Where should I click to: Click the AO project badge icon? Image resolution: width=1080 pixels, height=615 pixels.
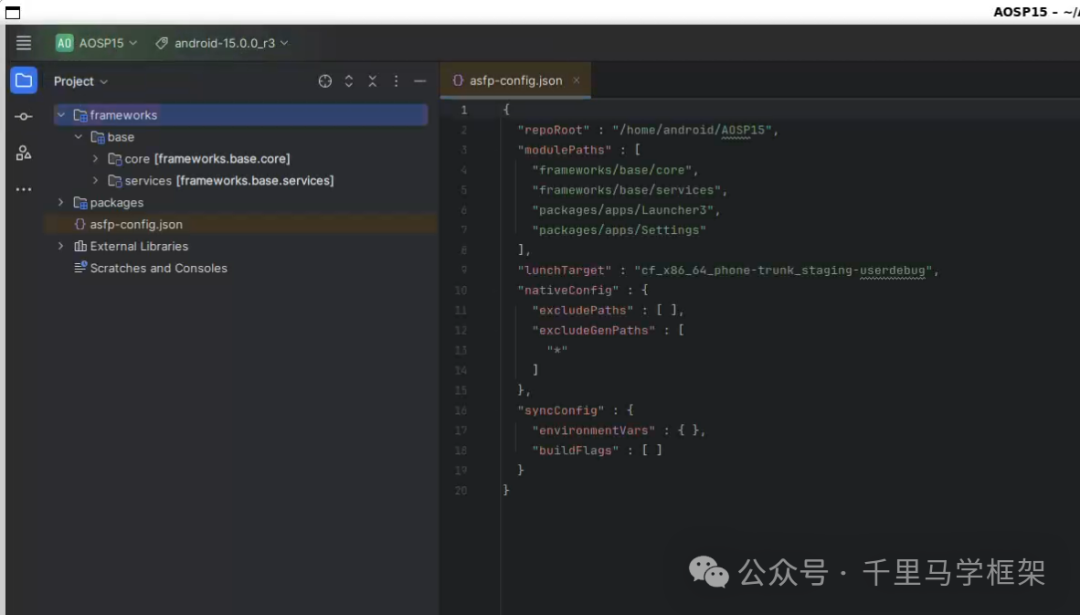64,43
